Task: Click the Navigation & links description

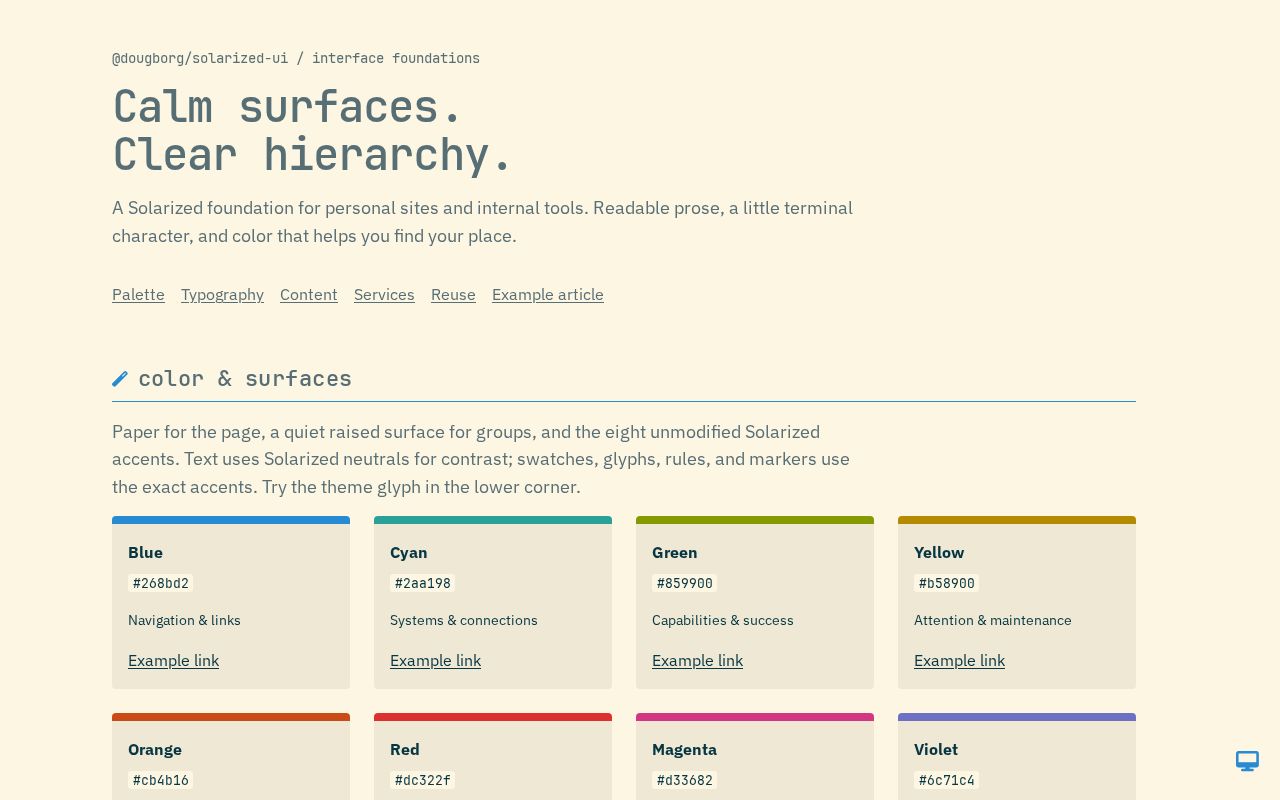Action: point(184,620)
